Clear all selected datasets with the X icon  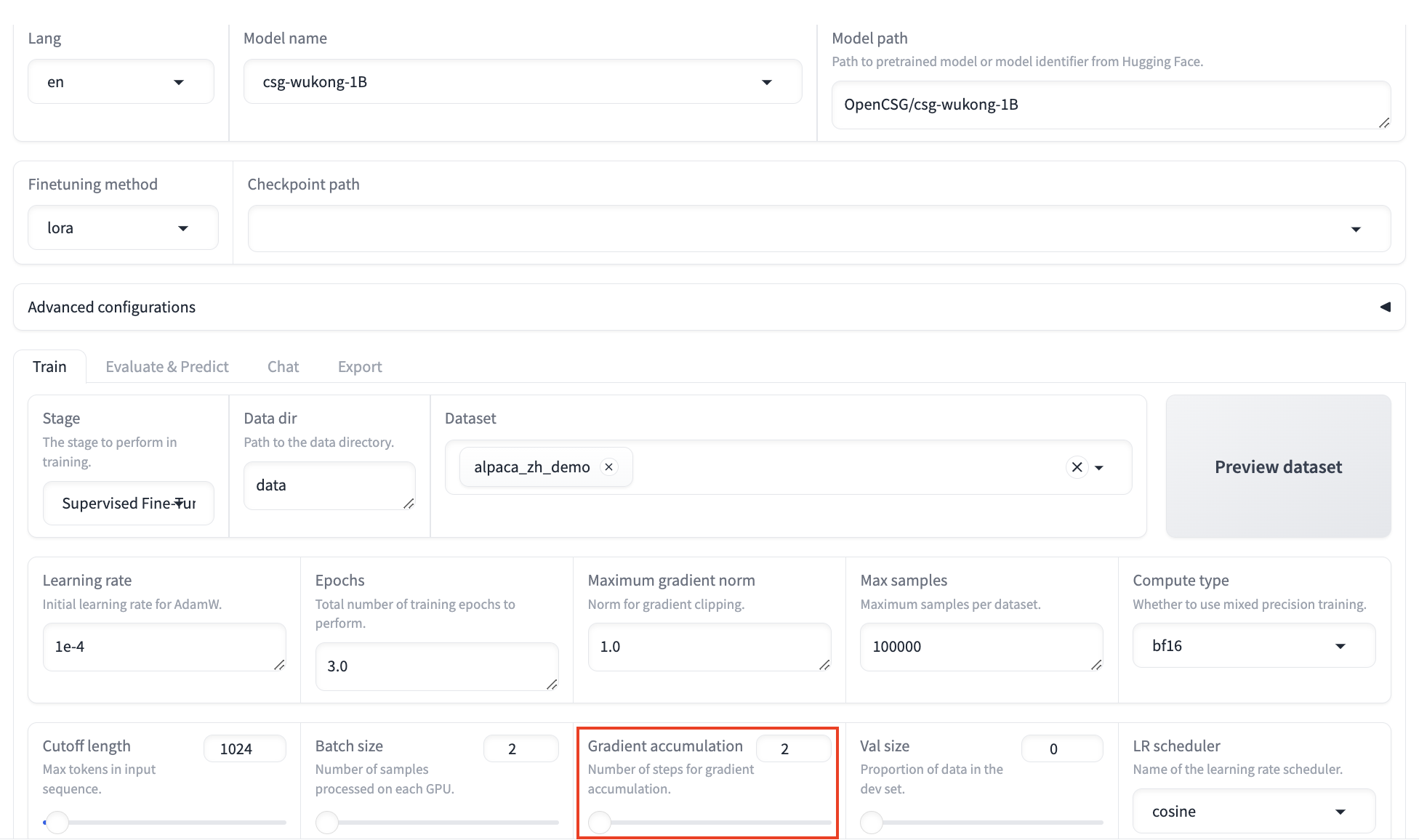click(x=1077, y=467)
